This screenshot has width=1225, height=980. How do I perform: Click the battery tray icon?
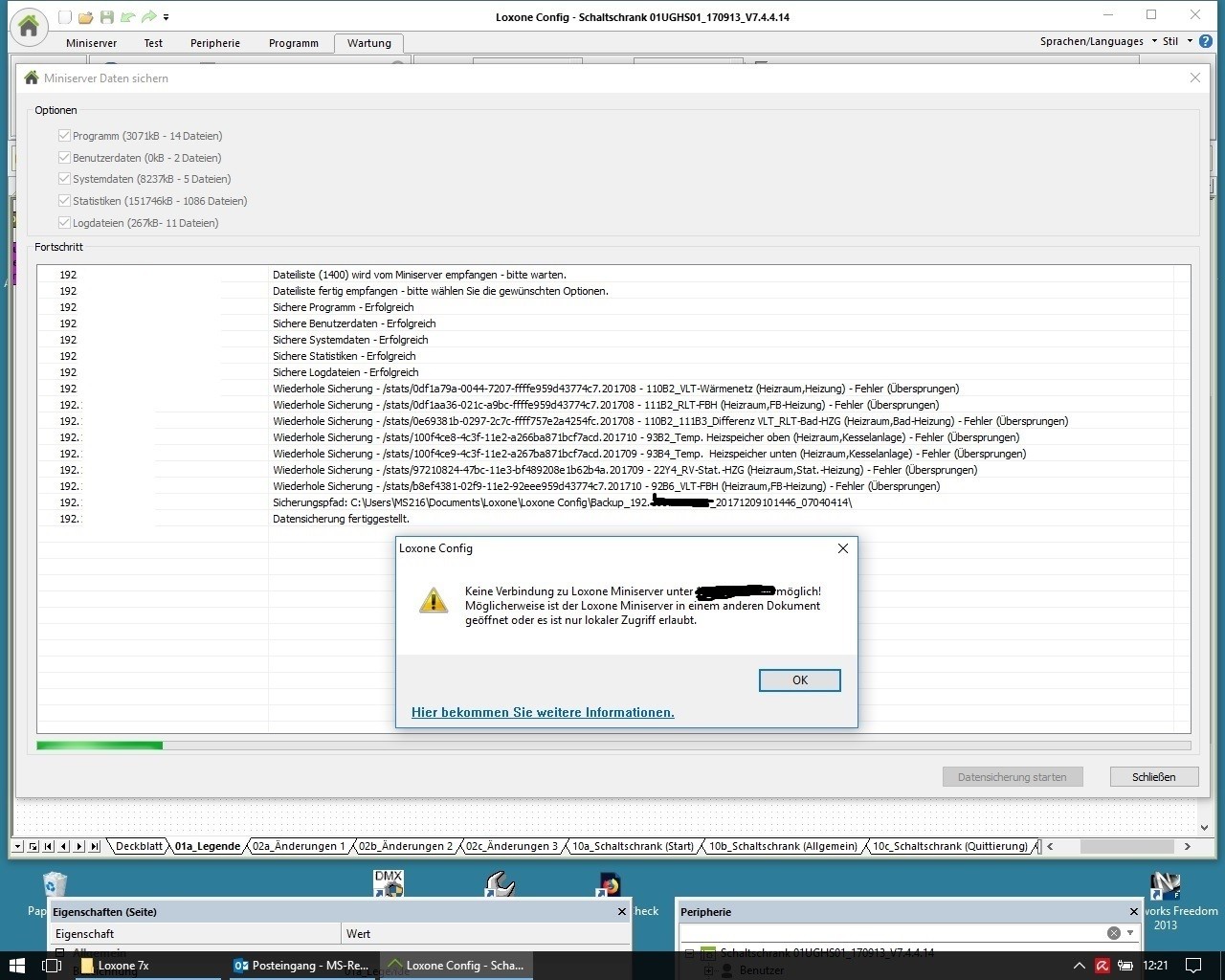tap(1125, 966)
